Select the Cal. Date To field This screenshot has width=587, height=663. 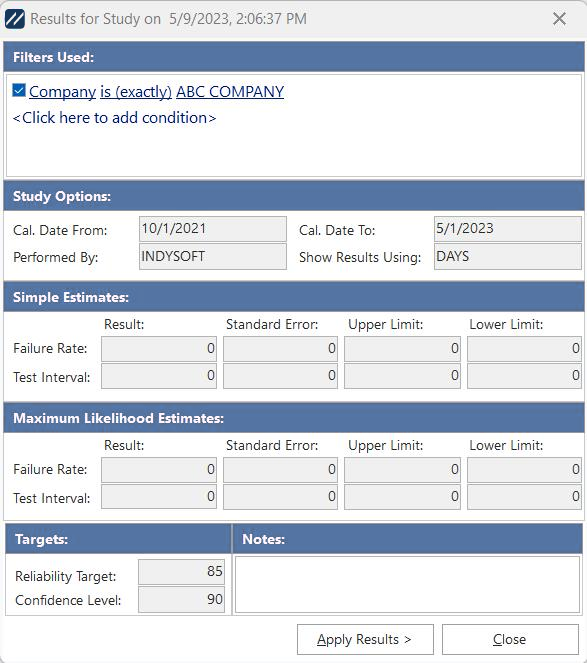tap(507, 229)
